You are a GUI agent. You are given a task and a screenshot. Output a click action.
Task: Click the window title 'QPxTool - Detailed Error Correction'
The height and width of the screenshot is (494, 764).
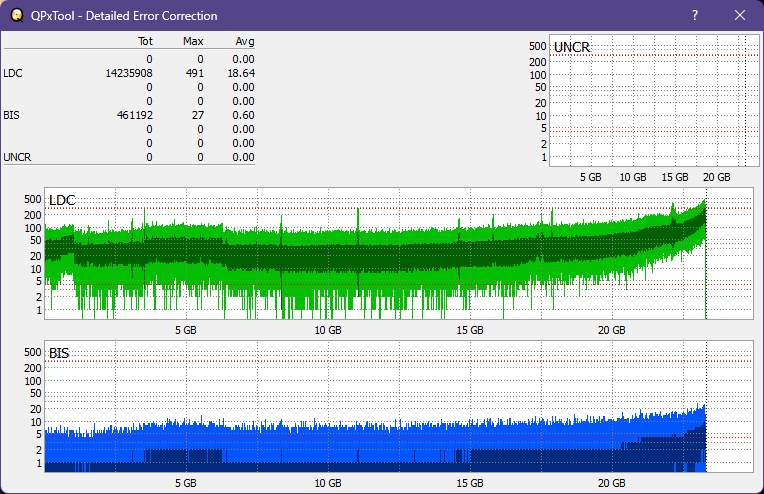pos(124,16)
